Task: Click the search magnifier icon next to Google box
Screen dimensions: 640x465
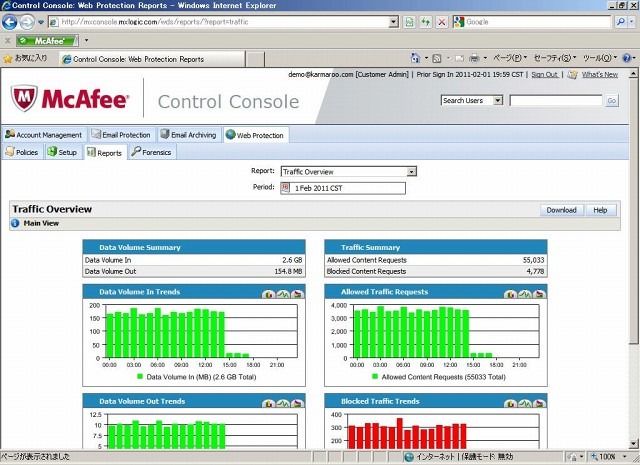Action: click(x=620, y=22)
